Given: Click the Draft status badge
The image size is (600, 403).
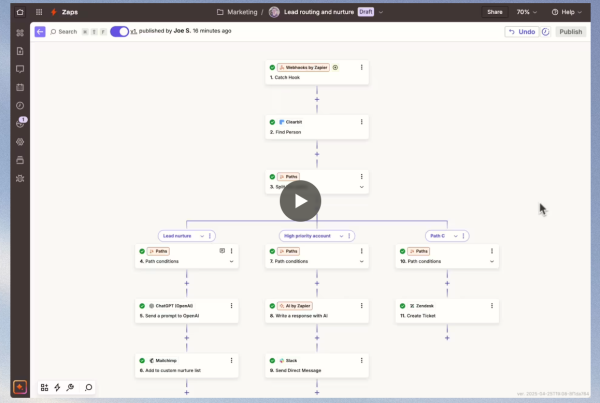Looking at the screenshot, I should coord(366,12).
